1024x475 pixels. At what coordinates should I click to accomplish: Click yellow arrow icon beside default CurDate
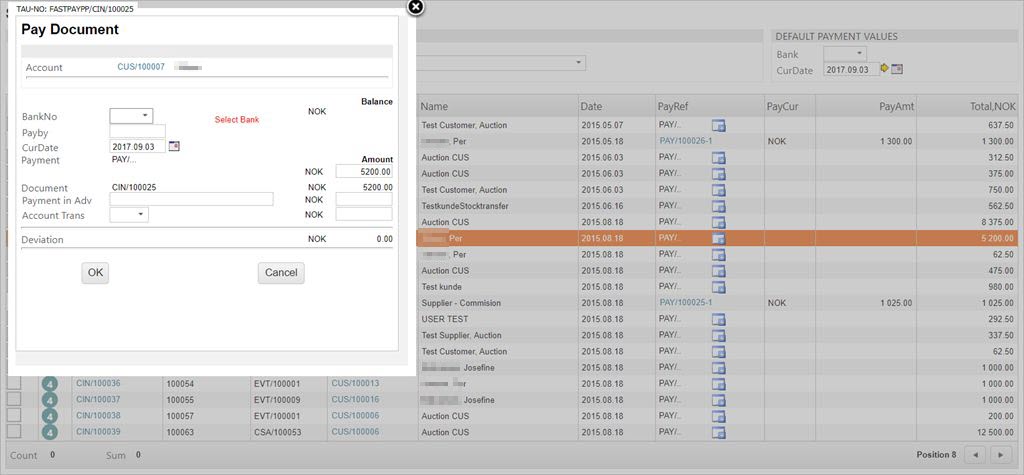pyautogui.click(x=884, y=69)
